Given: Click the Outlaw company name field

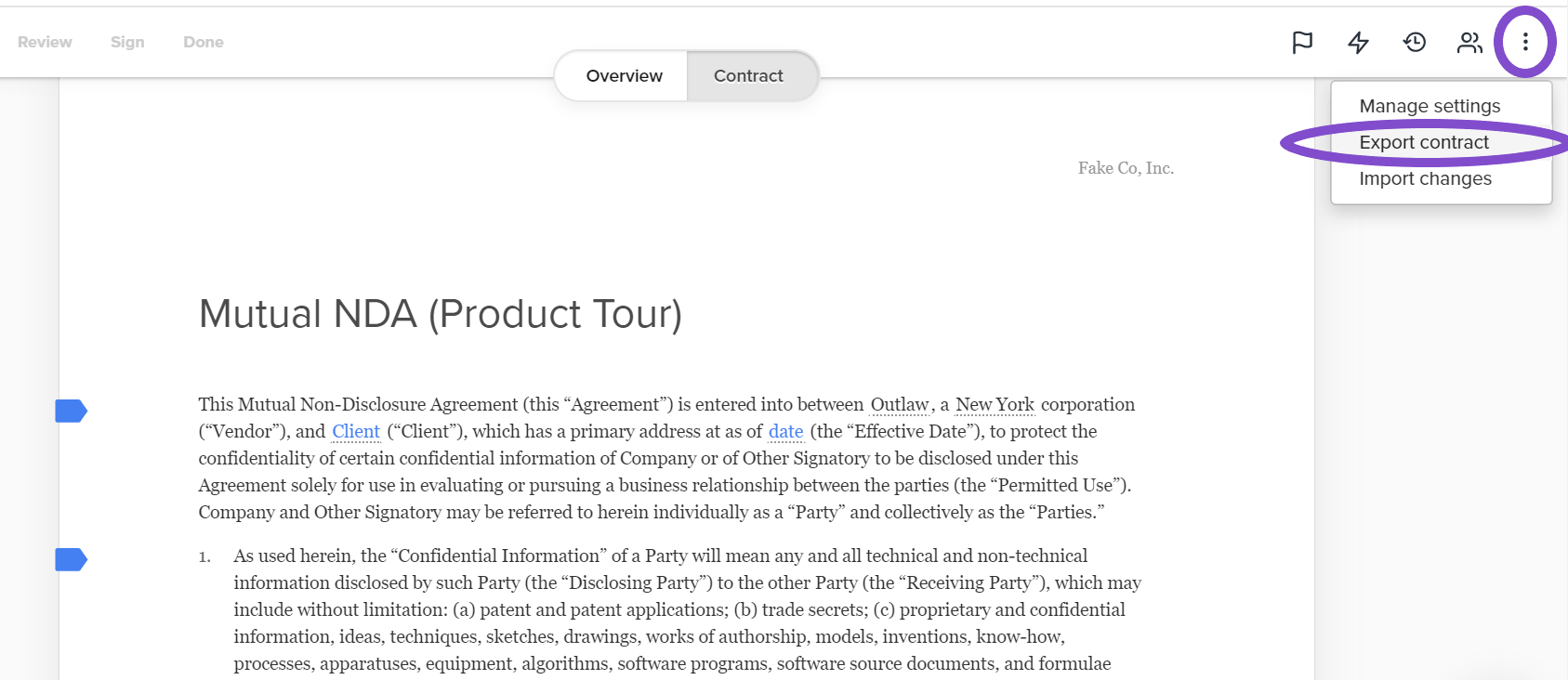Looking at the screenshot, I should point(900,404).
